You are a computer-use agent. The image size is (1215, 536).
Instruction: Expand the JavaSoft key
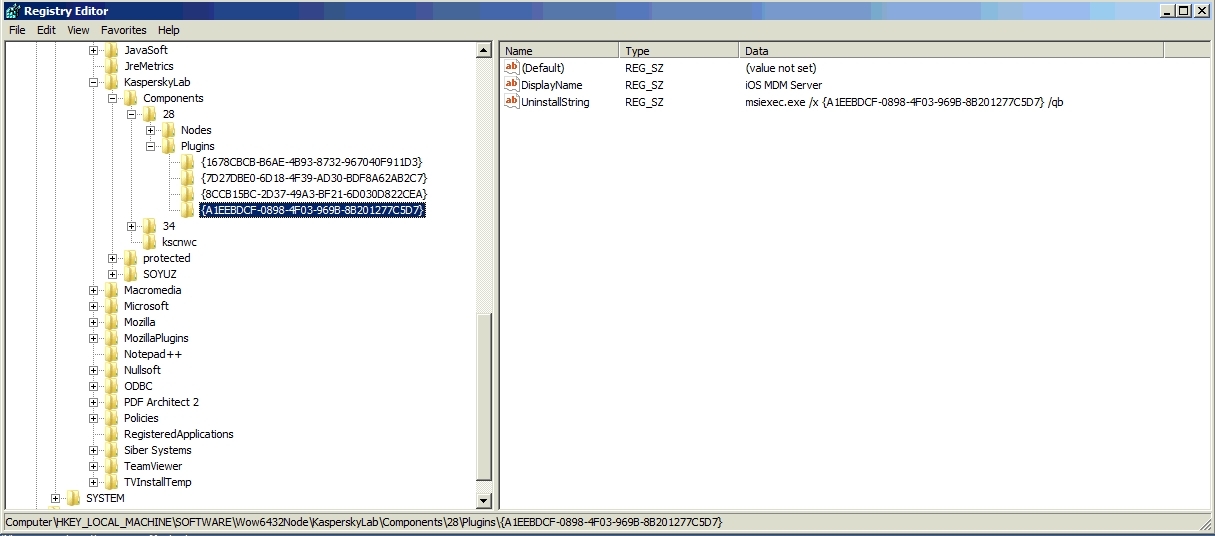point(94,50)
